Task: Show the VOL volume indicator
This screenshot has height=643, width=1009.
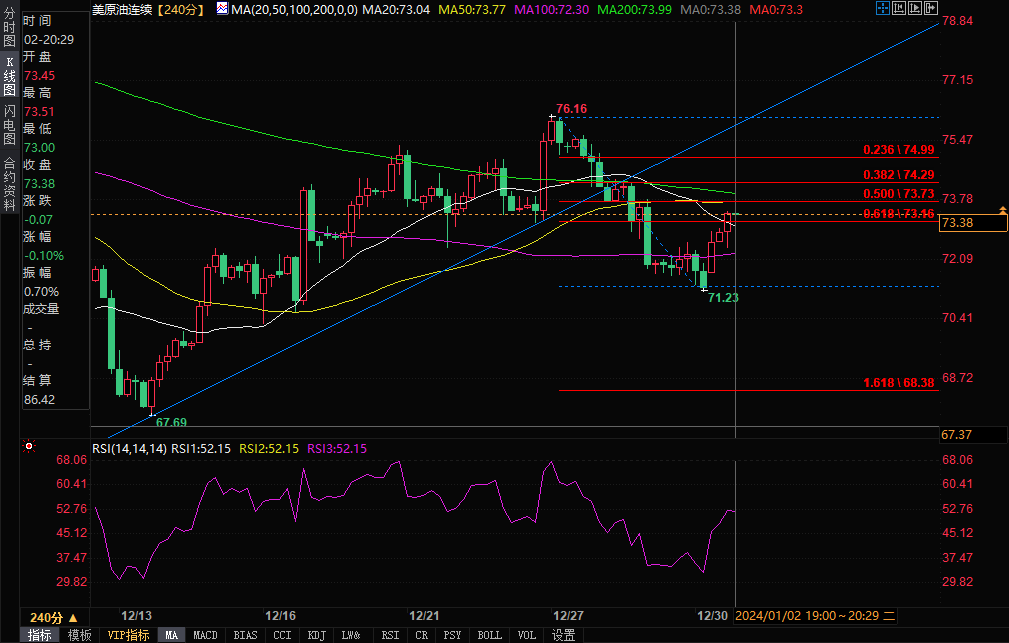Action: coord(526,635)
